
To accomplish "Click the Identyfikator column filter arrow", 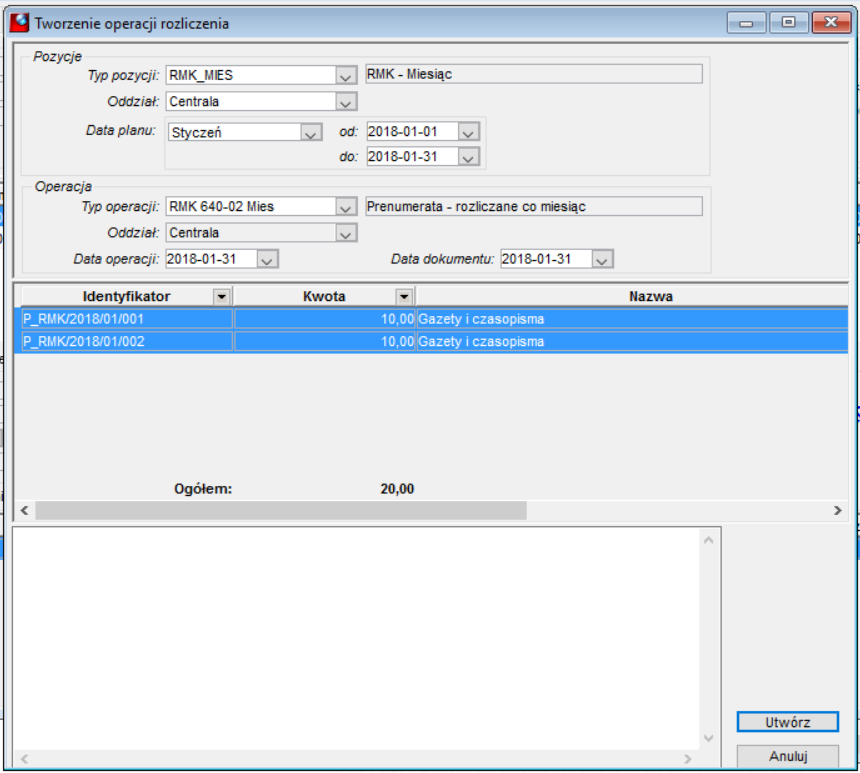I will pos(222,297).
